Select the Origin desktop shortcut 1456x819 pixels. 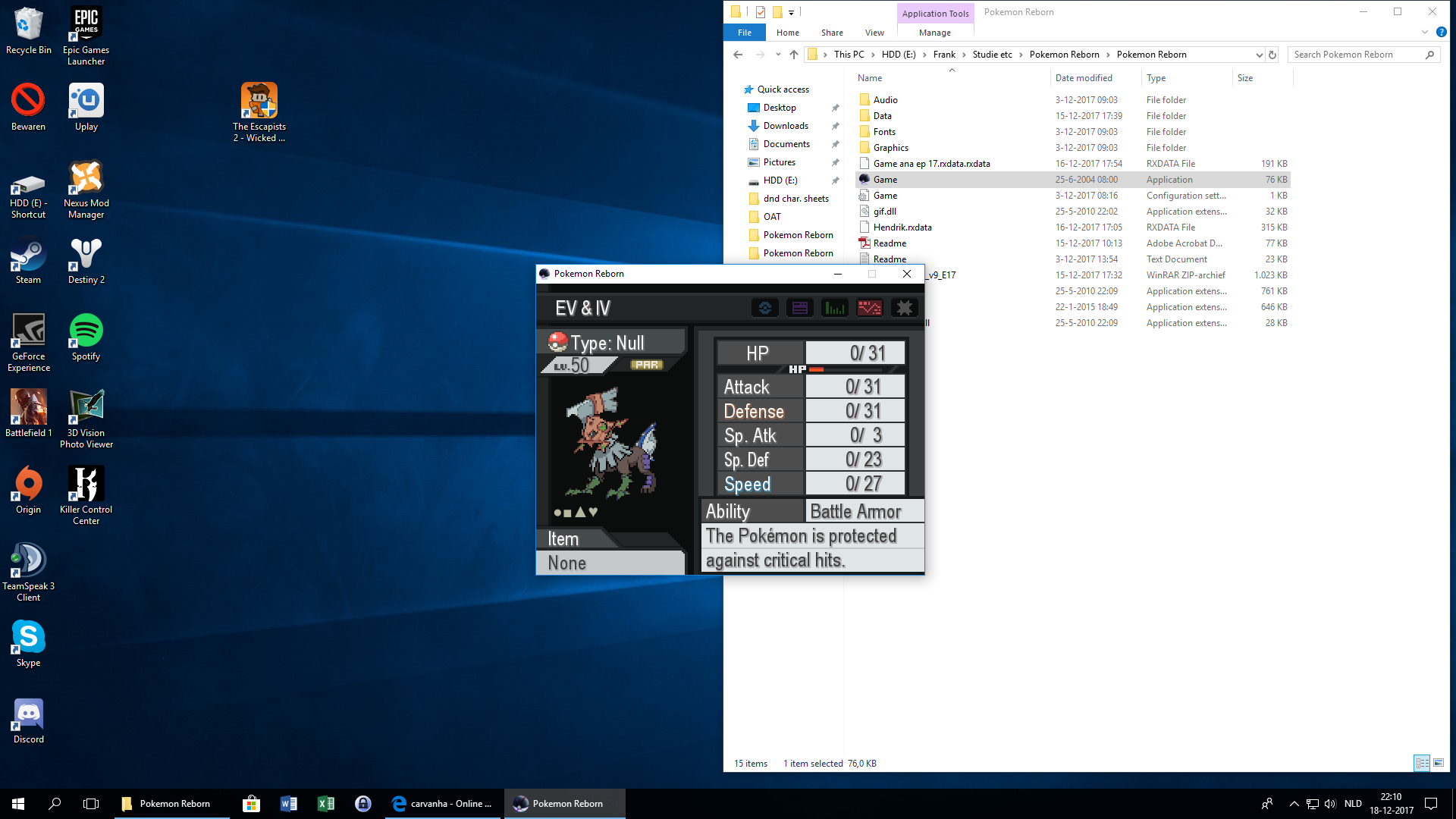point(29,490)
